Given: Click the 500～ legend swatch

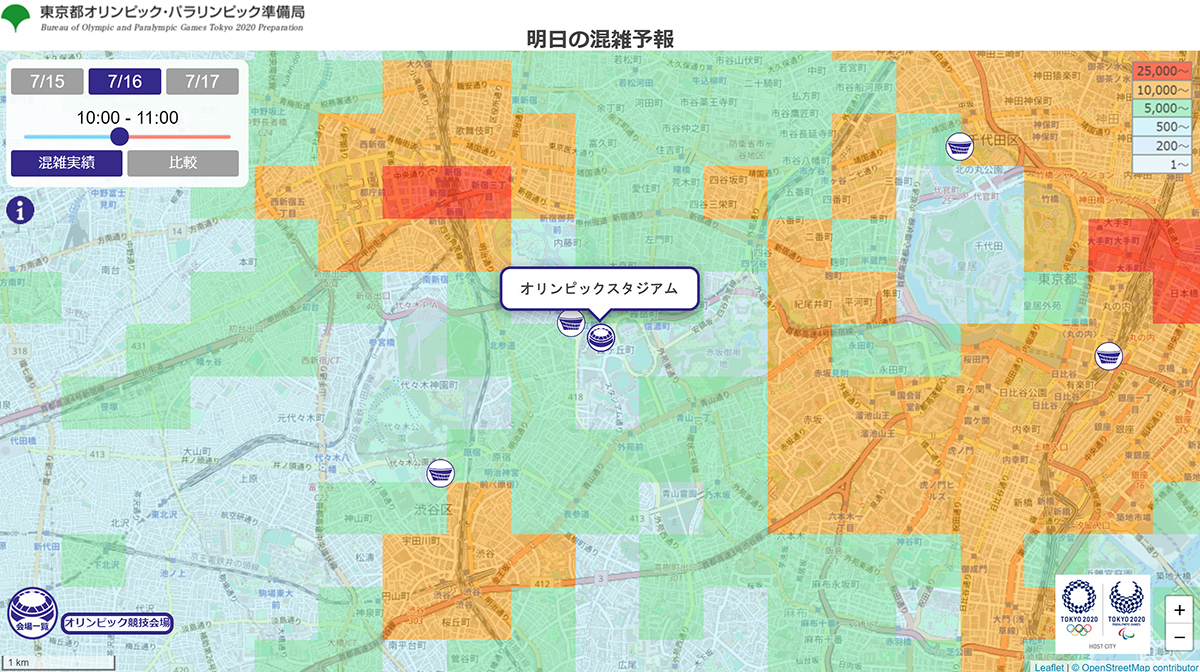Looking at the screenshot, I should tap(1164, 126).
